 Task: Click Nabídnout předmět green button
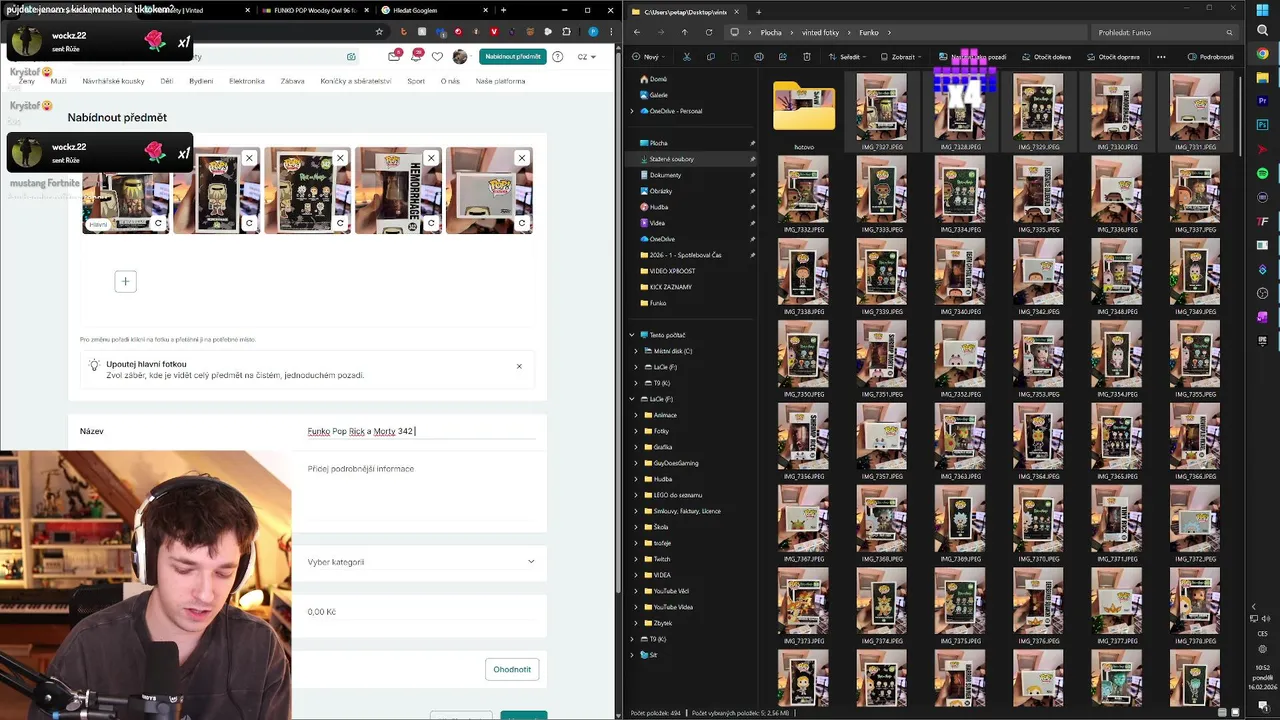513,56
